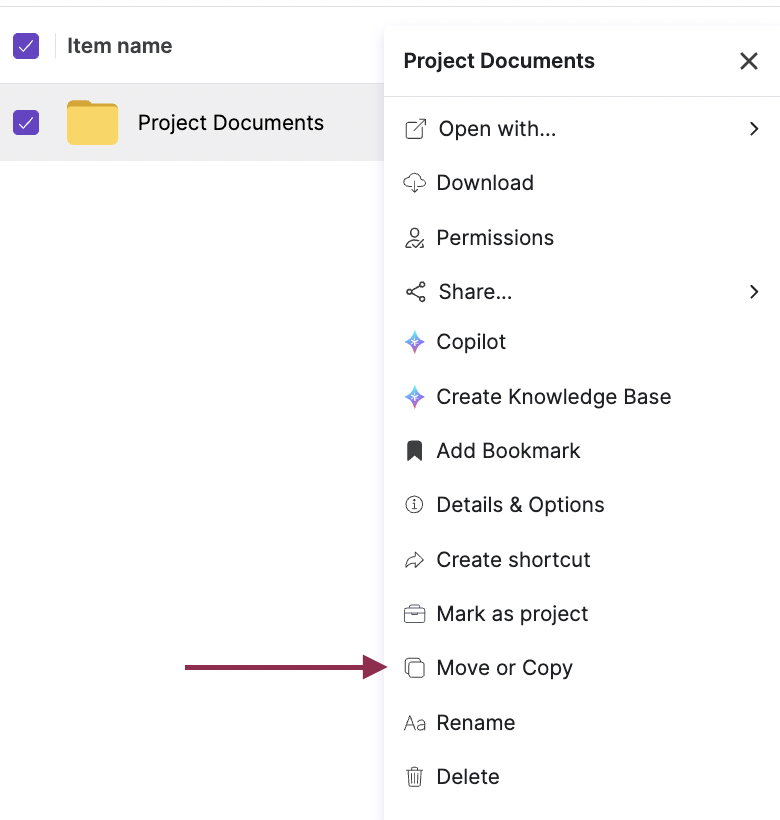Click the Delete trash can icon
Viewport: 780px width, 820px height.
[414, 777]
